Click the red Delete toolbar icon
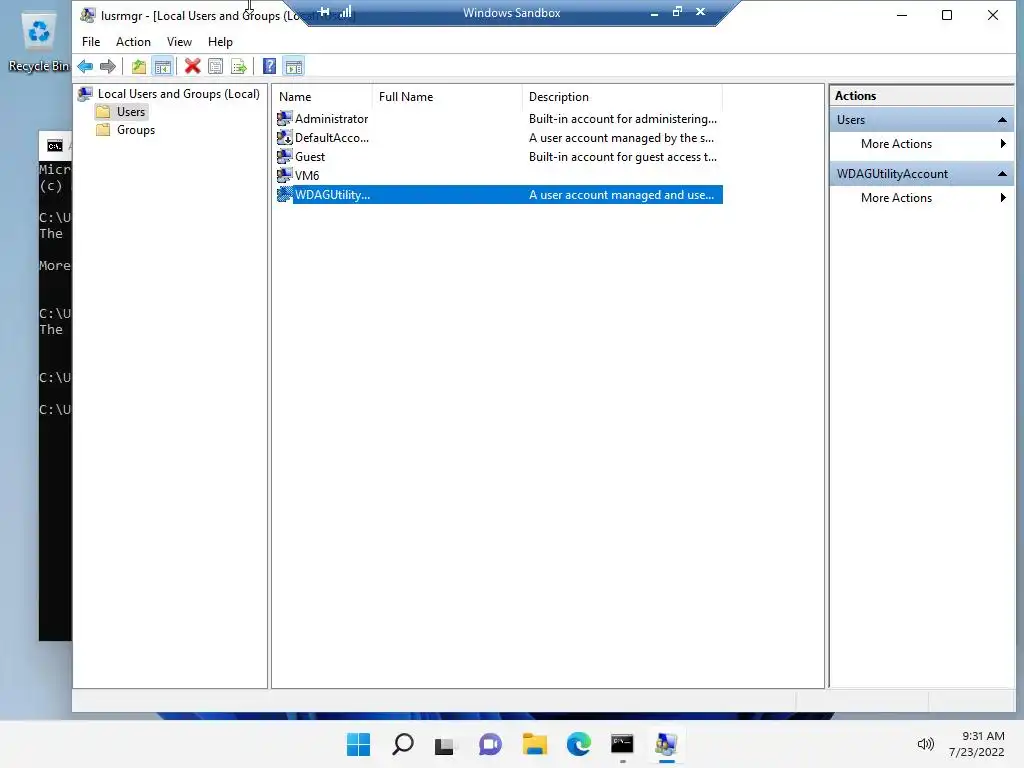This screenshot has height=768, width=1024. point(192,66)
